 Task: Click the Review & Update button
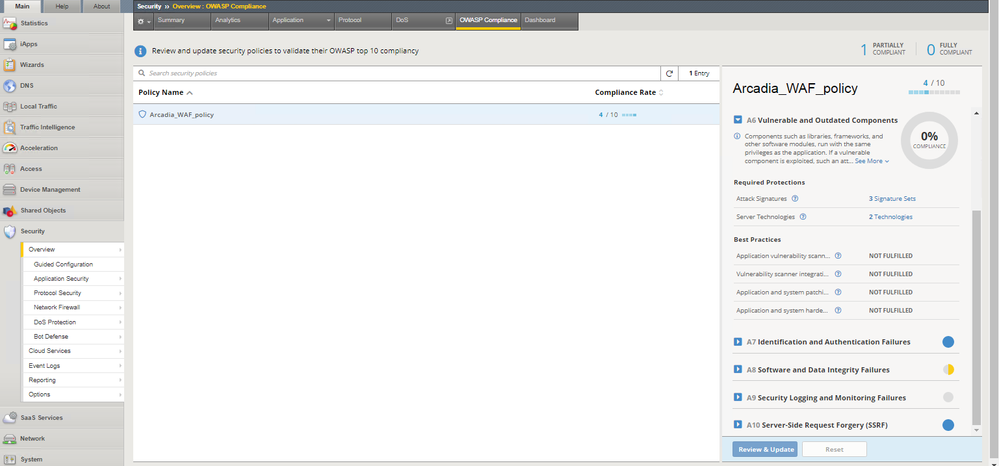[765, 449]
